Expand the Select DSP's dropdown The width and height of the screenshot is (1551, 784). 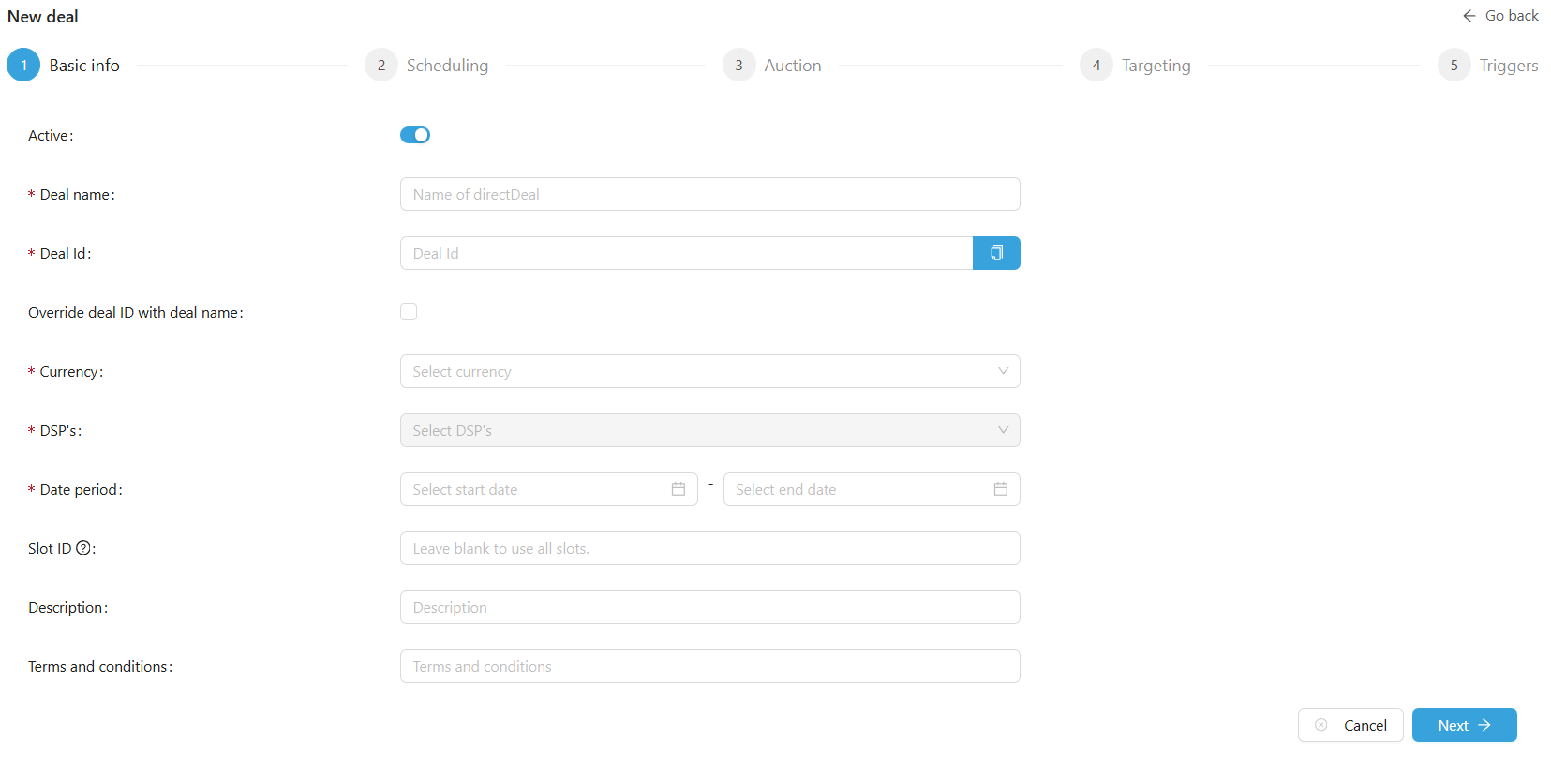click(x=709, y=430)
